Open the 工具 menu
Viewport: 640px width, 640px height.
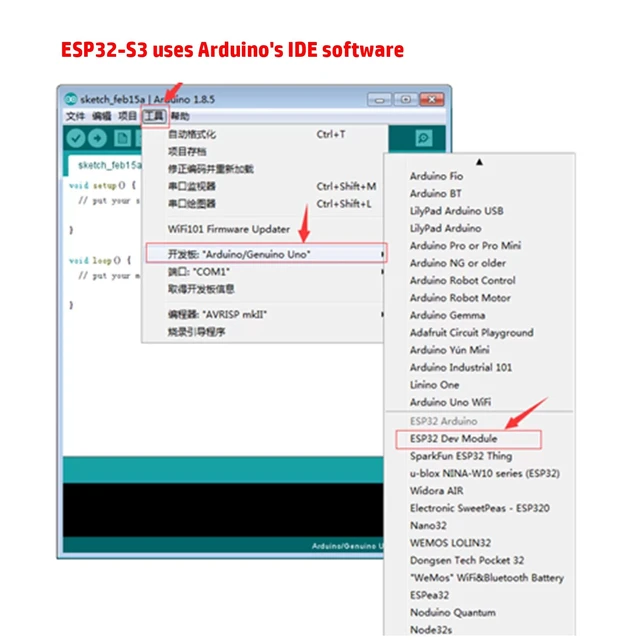[154, 116]
